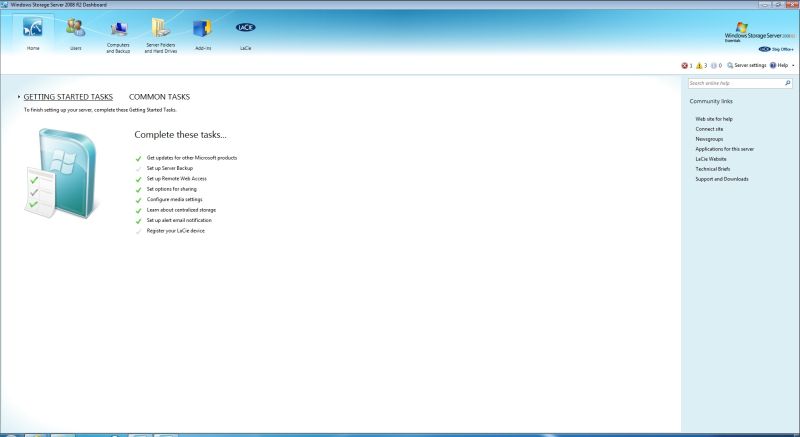This screenshot has height=437, width=800.
Task: Open the Home section
Action: 33,34
